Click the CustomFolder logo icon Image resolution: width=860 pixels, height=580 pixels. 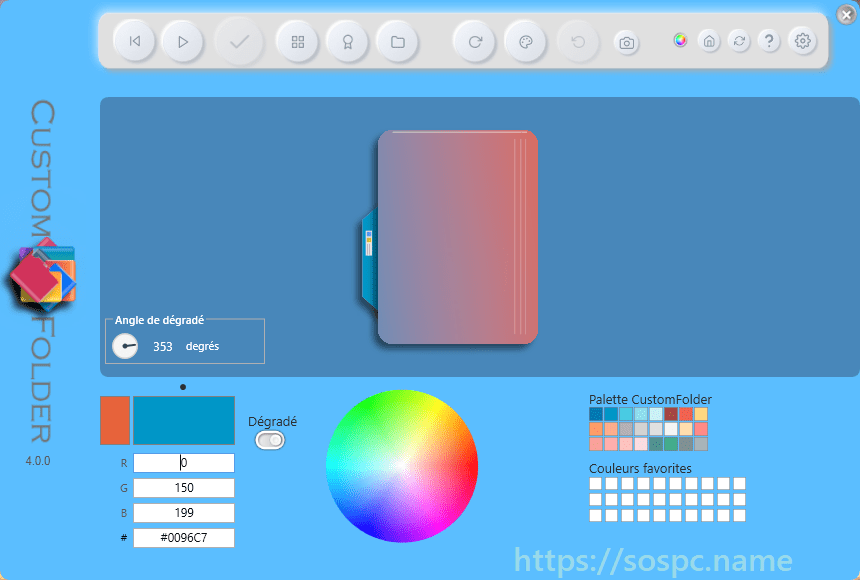point(43,273)
